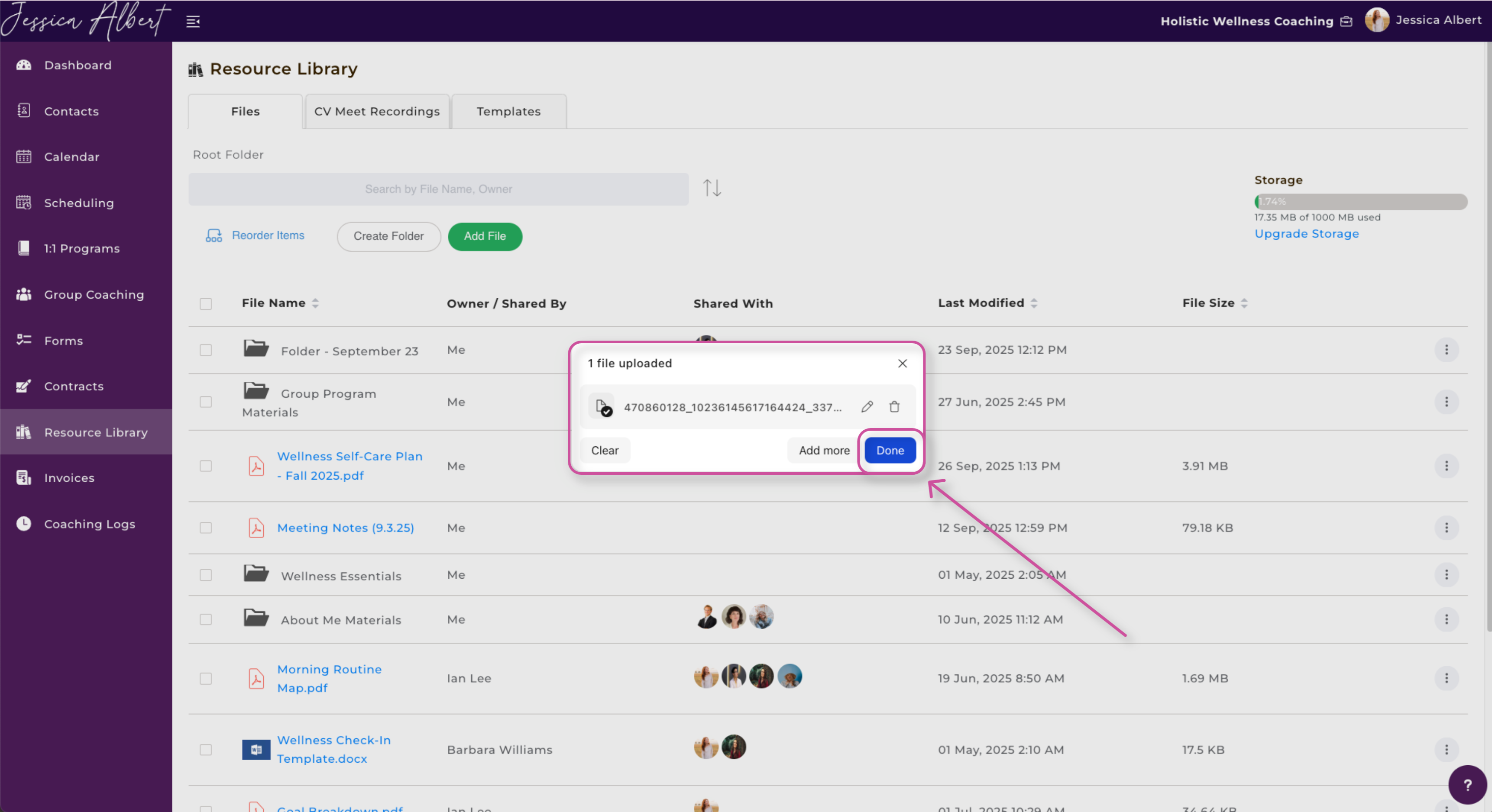1492x812 pixels.
Task: Delete uploaded file with trash icon
Action: [x=894, y=407]
